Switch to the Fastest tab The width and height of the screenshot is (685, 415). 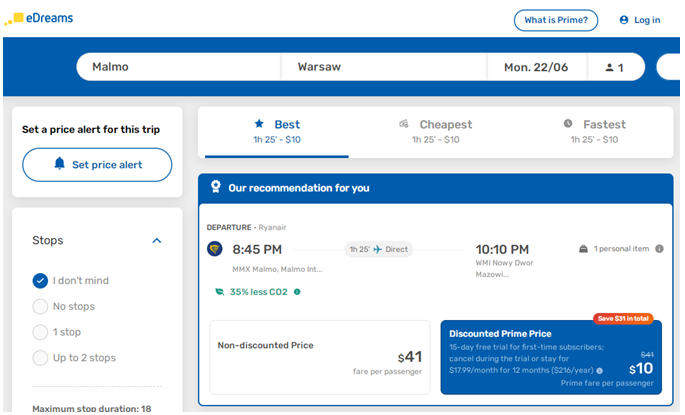(594, 131)
